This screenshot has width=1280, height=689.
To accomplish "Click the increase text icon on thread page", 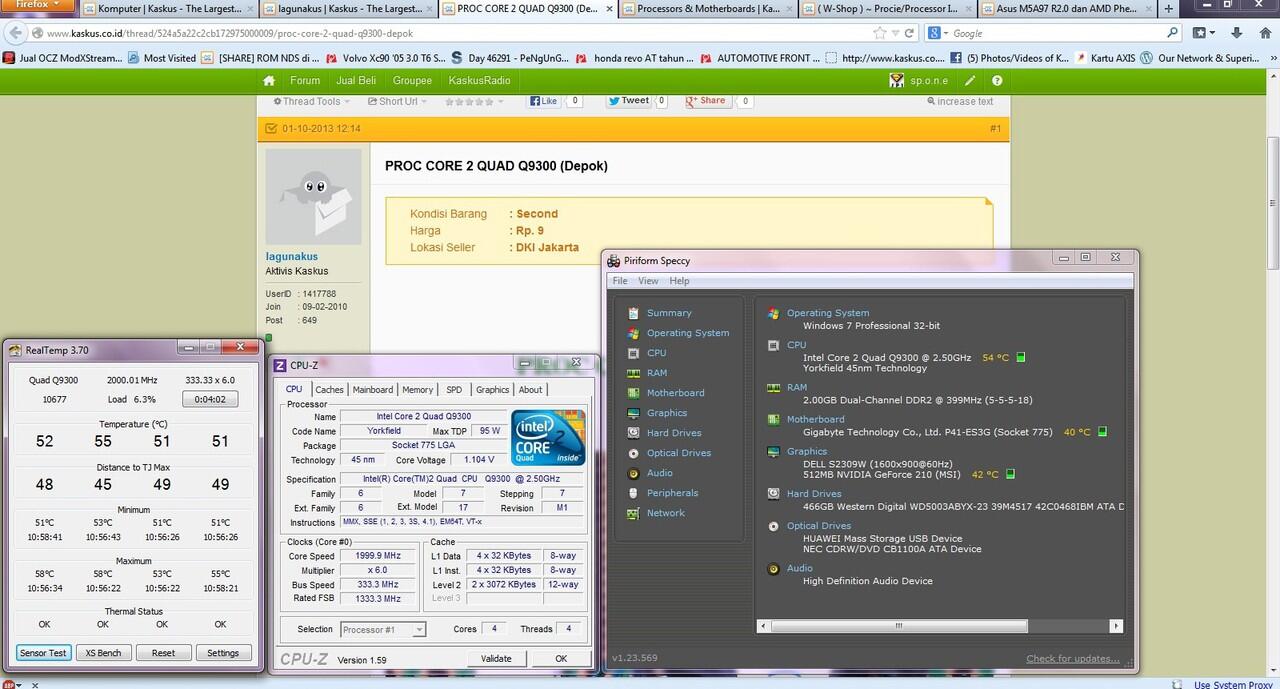I will tap(929, 101).
